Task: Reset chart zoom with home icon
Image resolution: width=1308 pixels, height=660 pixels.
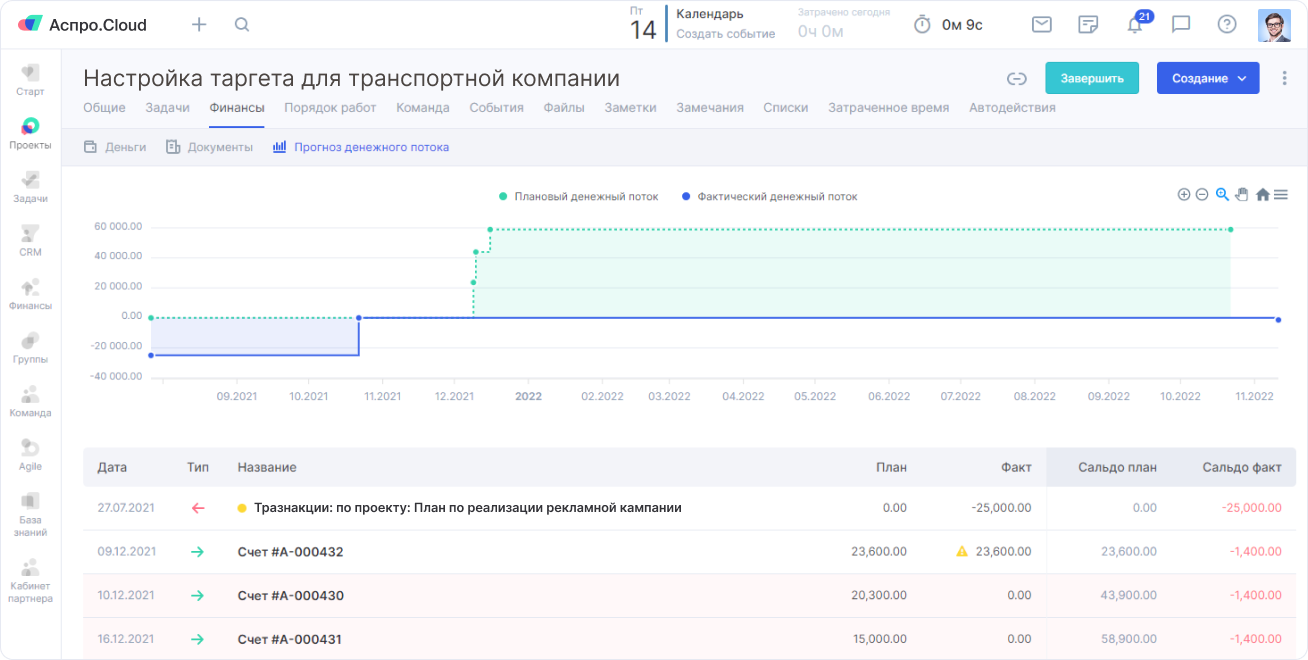Action: 1263,195
